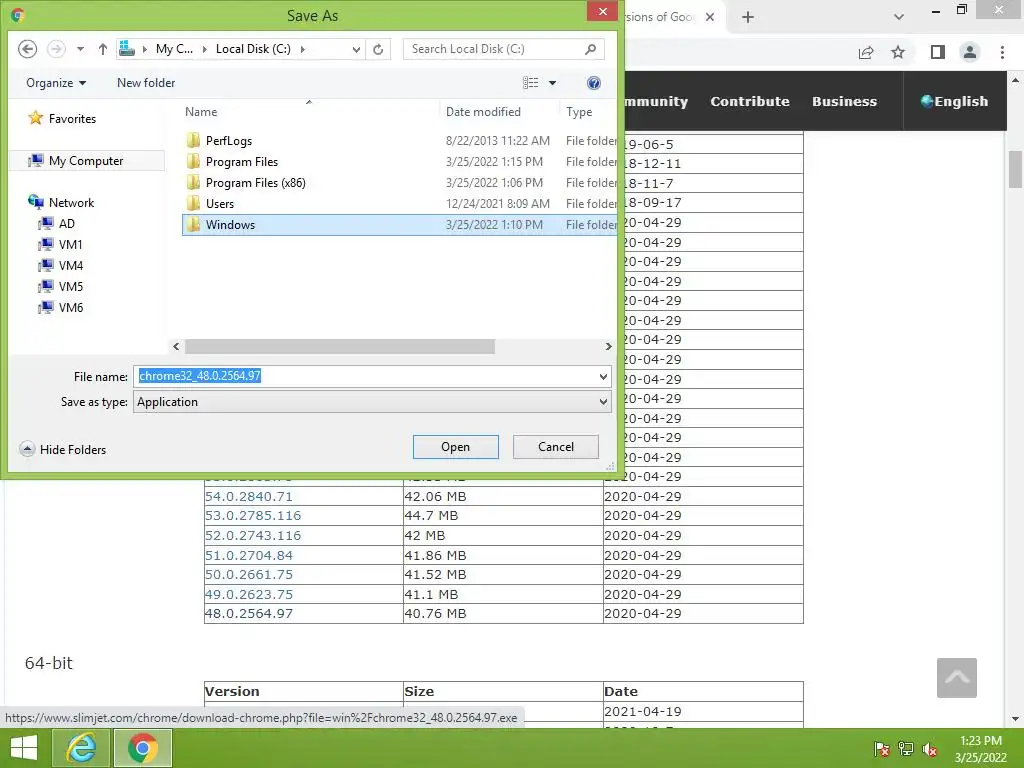Download version 54.0.2840.71
This screenshot has width=1024, height=768.
coord(249,496)
